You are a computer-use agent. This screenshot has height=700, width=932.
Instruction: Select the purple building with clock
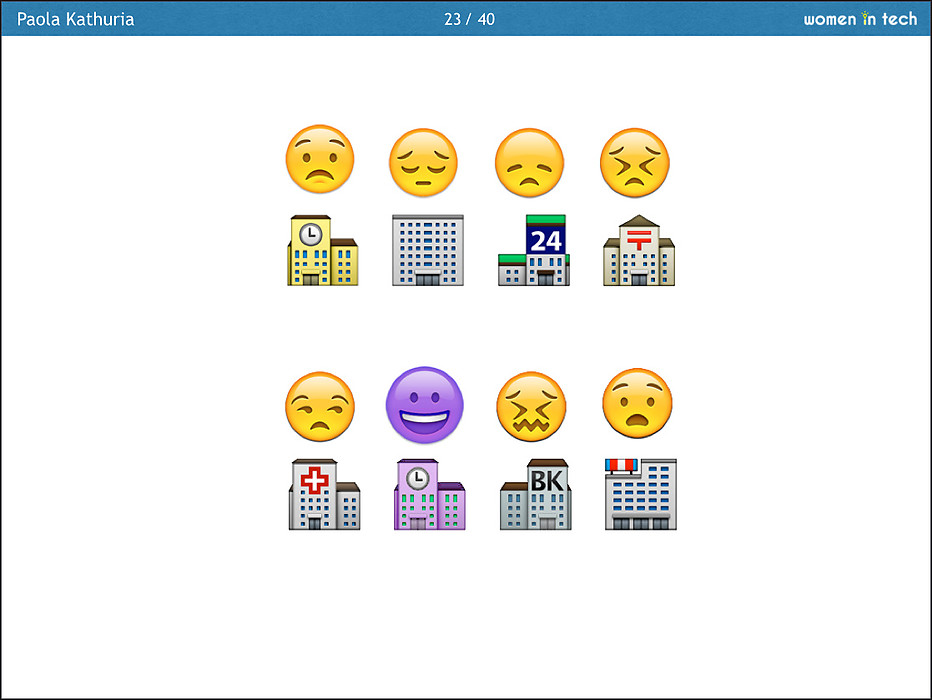point(429,495)
